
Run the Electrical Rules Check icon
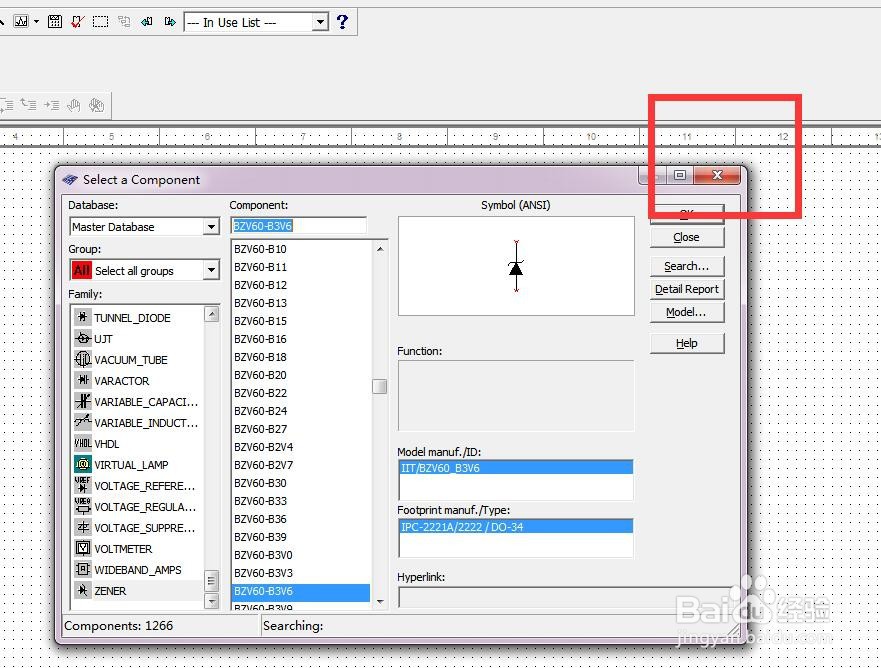tap(78, 22)
